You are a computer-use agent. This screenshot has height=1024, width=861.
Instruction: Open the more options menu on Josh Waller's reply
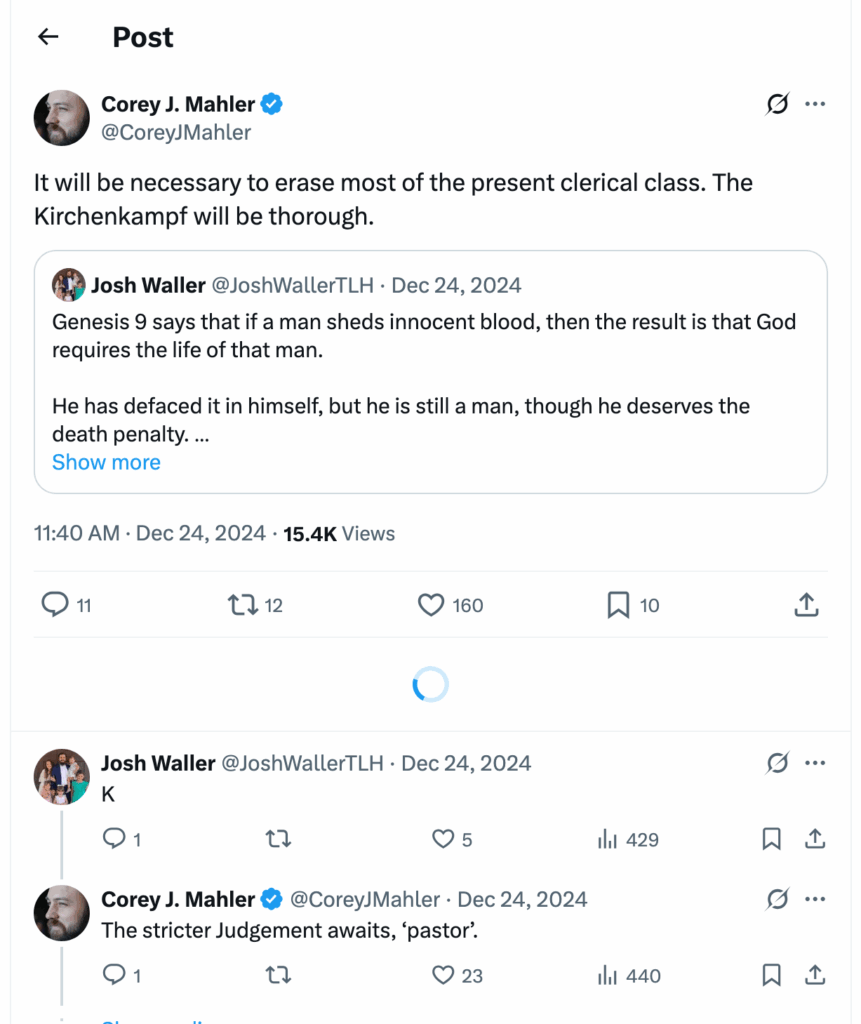(x=816, y=763)
